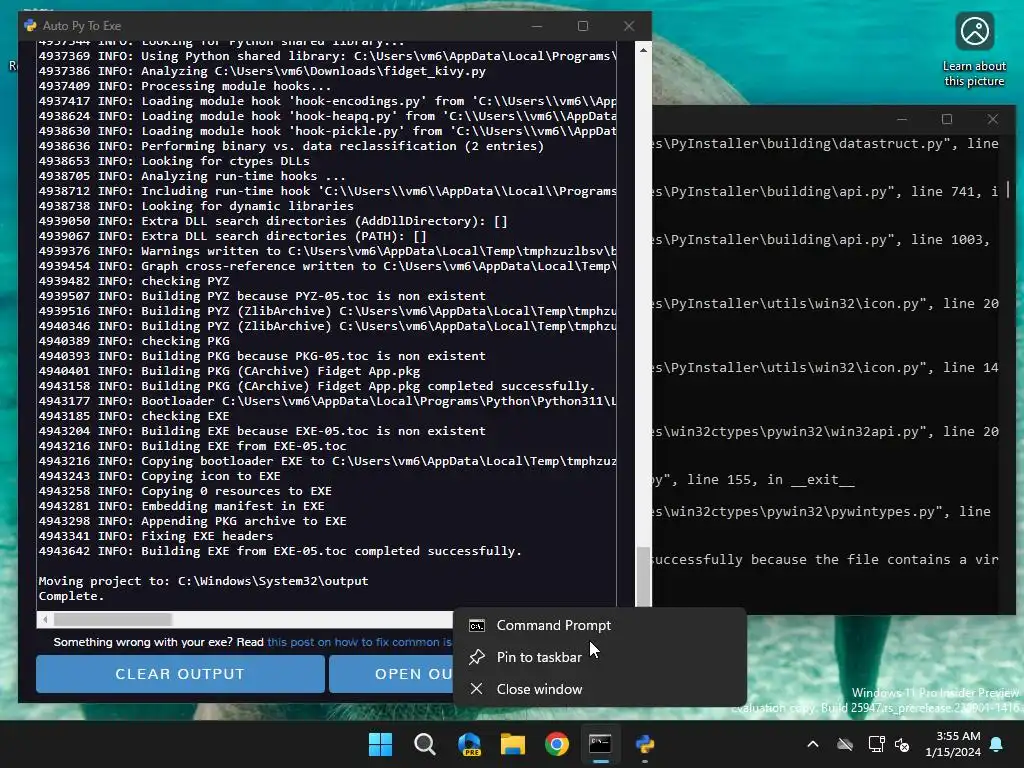Close the background Command Prompt window
The height and width of the screenshot is (768, 1024).
click(x=993, y=119)
